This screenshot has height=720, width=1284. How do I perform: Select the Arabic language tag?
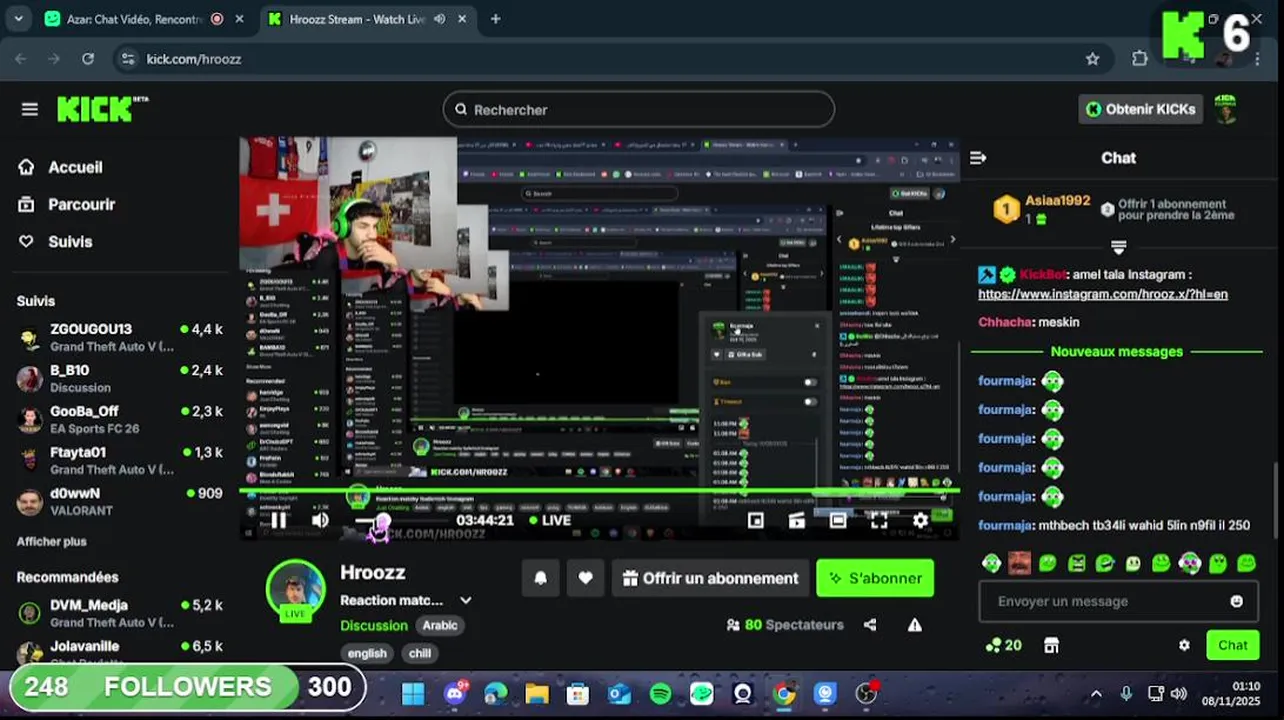tap(439, 625)
